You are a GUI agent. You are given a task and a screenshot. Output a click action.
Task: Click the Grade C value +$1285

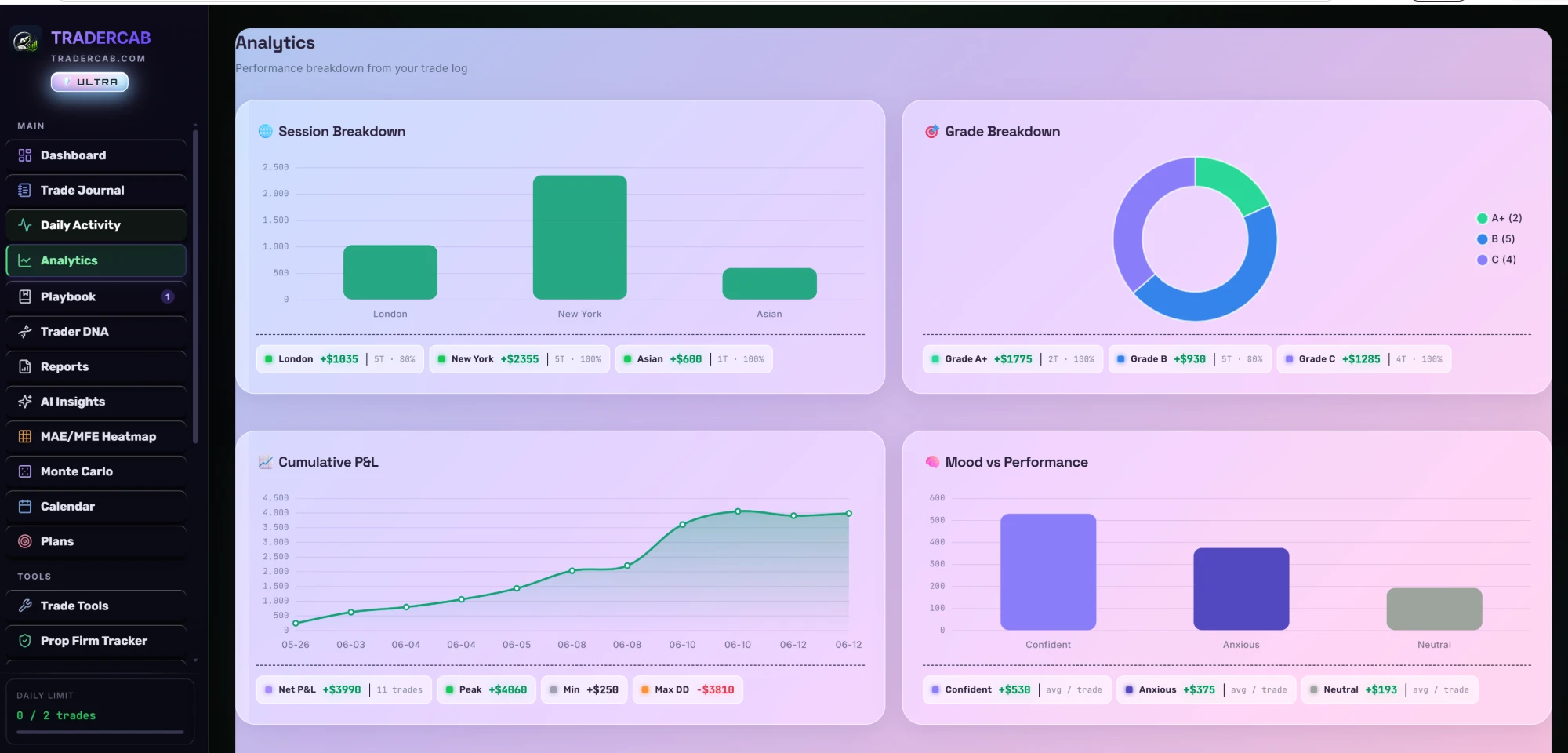(1361, 359)
